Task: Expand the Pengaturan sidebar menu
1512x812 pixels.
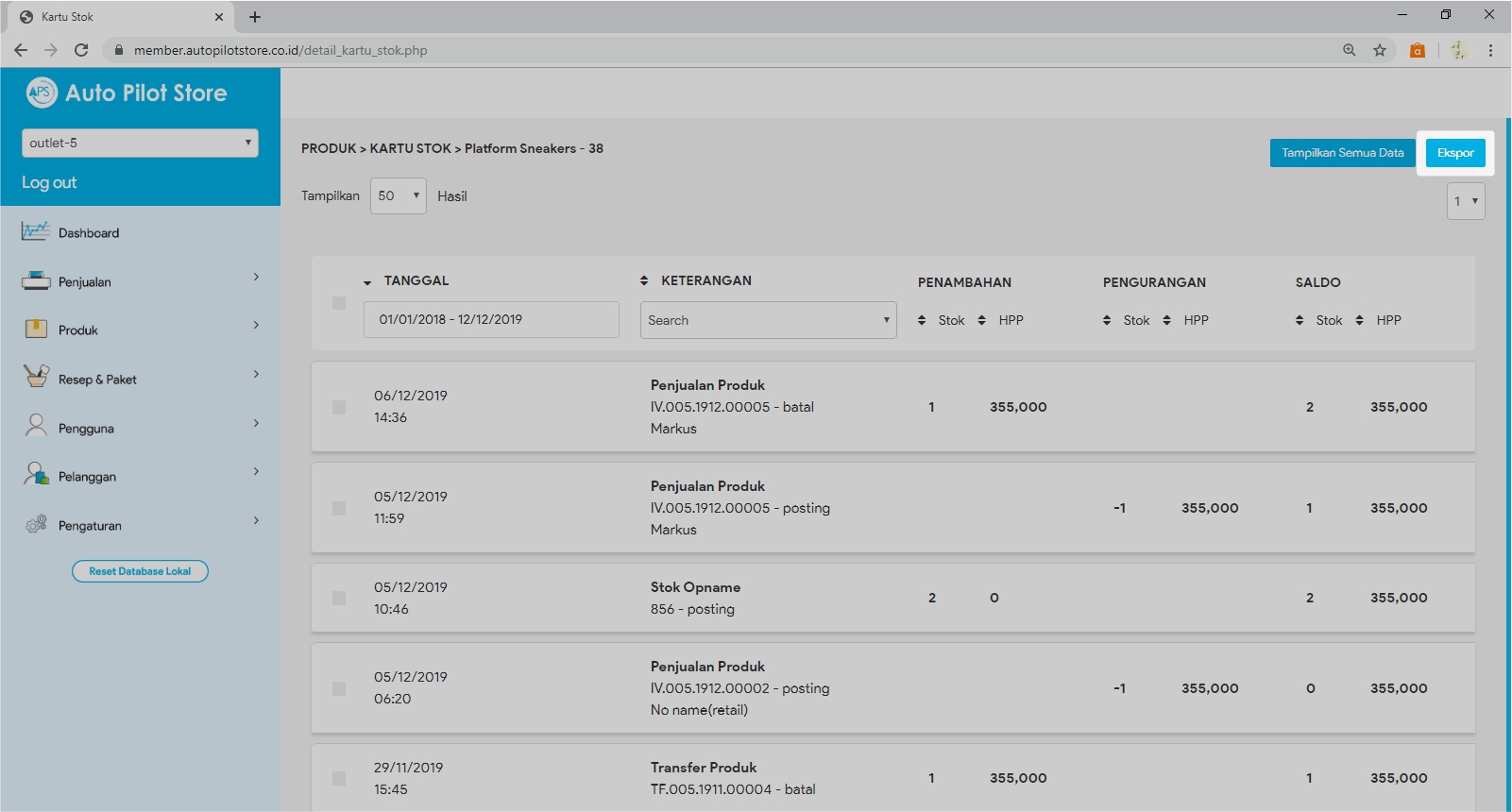Action: coord(256,521)
